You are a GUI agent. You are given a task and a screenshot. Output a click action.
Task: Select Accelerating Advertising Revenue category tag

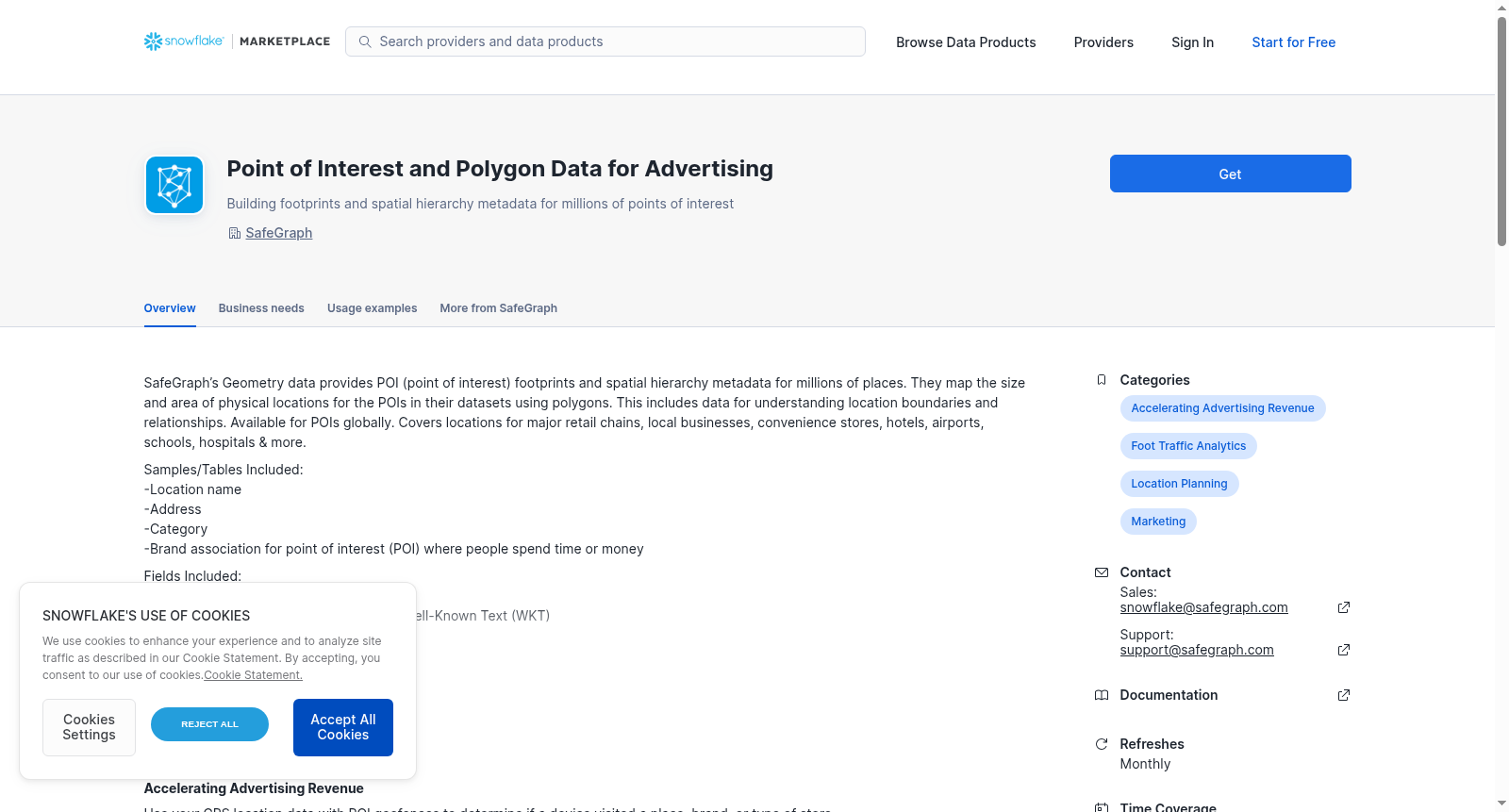(x=1222, y=408)
